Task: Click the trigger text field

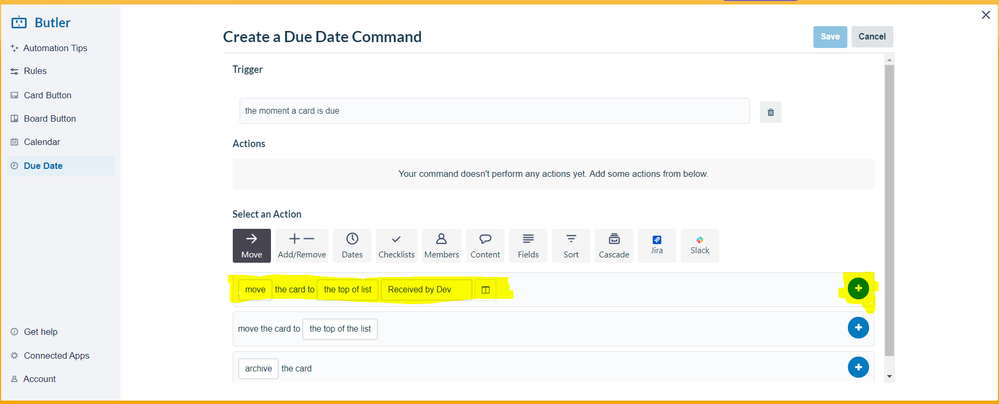Action: tap(494, 111)
